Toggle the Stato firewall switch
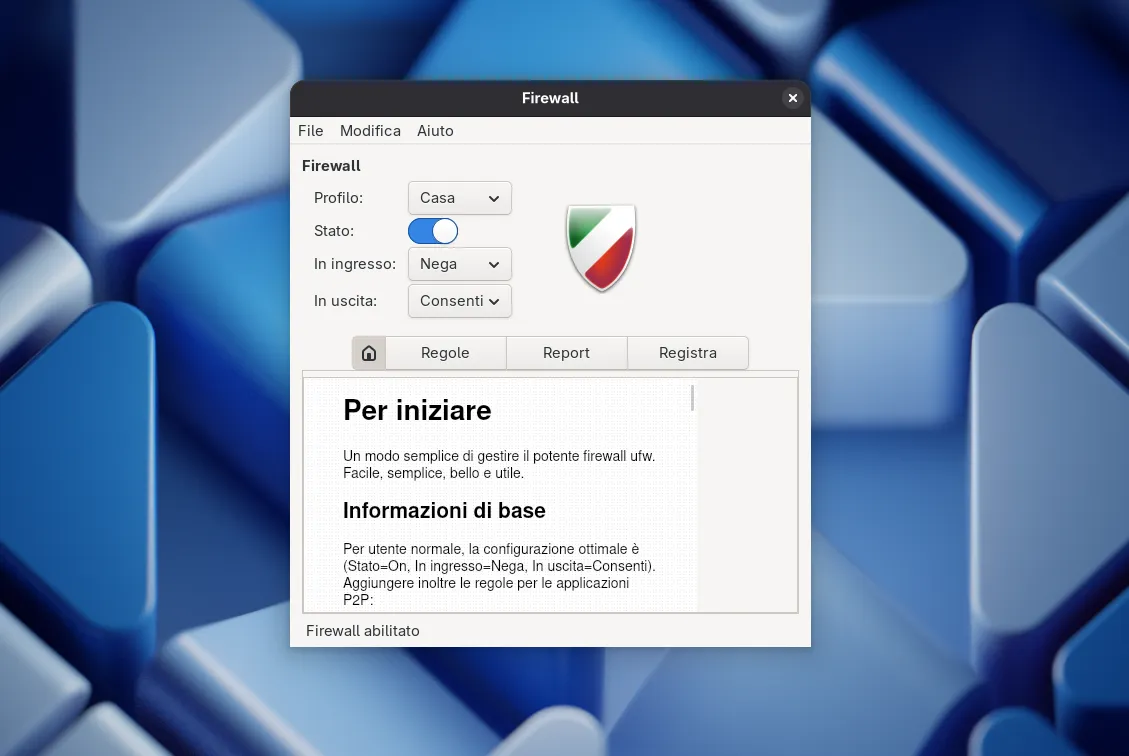 433,231
